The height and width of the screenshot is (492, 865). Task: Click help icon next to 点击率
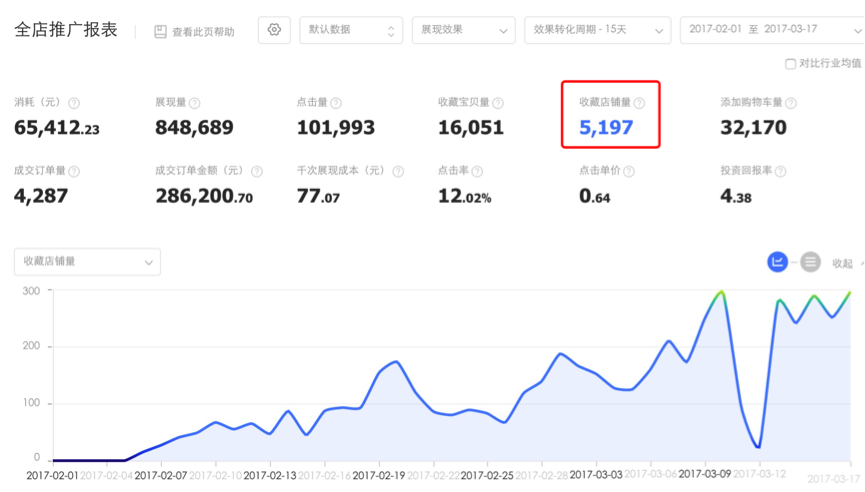(477, 171)
